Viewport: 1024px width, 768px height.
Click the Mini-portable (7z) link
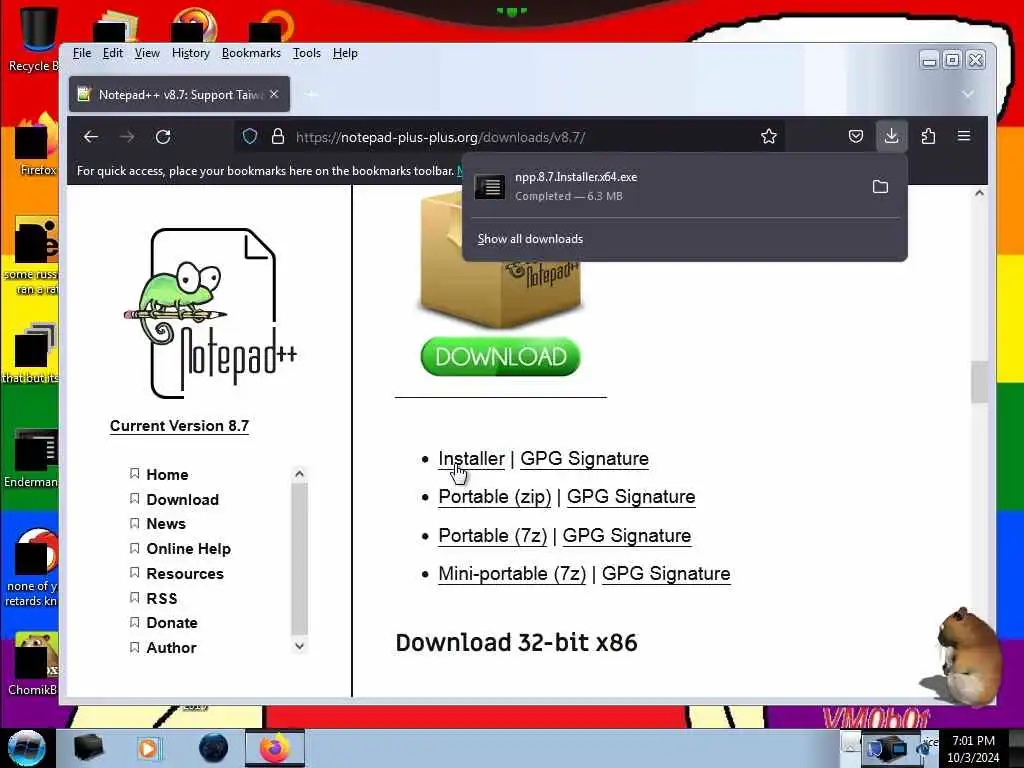click(x=512, y=574)
